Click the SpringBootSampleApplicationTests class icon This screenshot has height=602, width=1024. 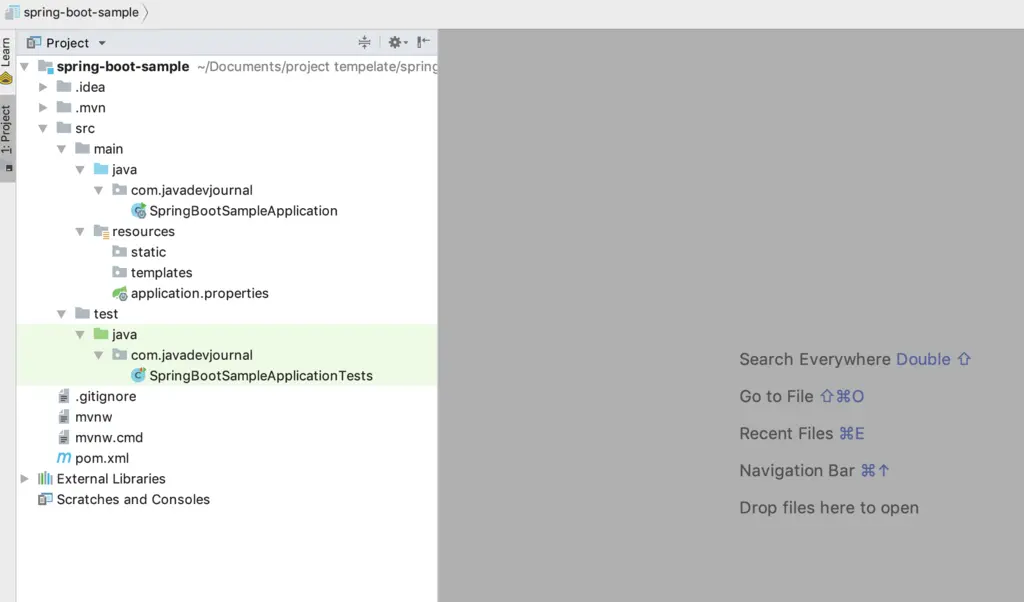[138, 375]
